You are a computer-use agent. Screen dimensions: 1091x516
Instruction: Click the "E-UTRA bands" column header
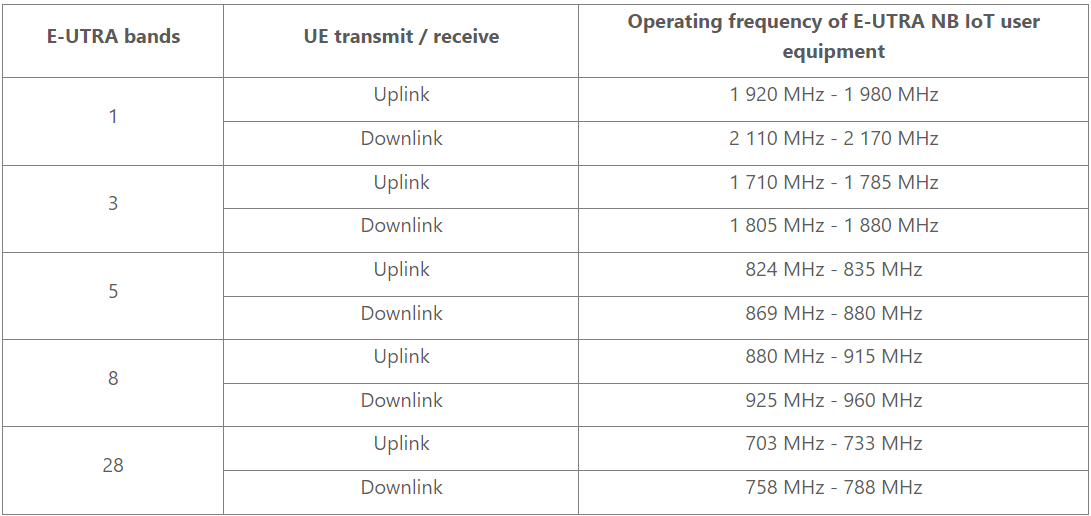tap(113, 36)
